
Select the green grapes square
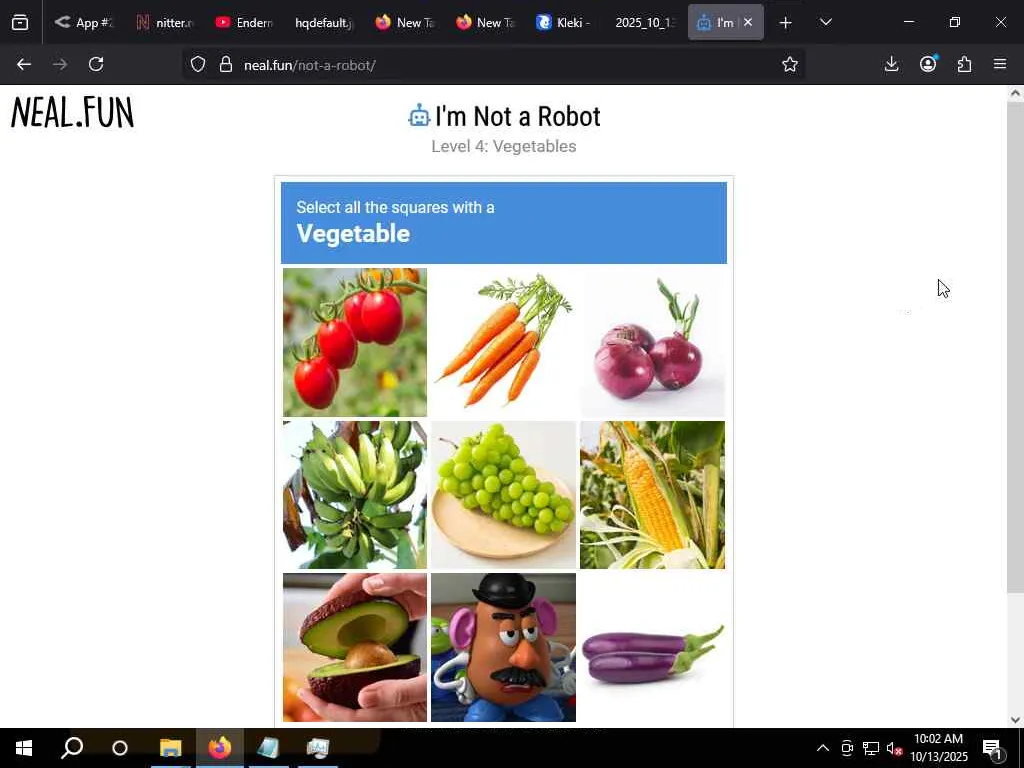tap(504, 495)
